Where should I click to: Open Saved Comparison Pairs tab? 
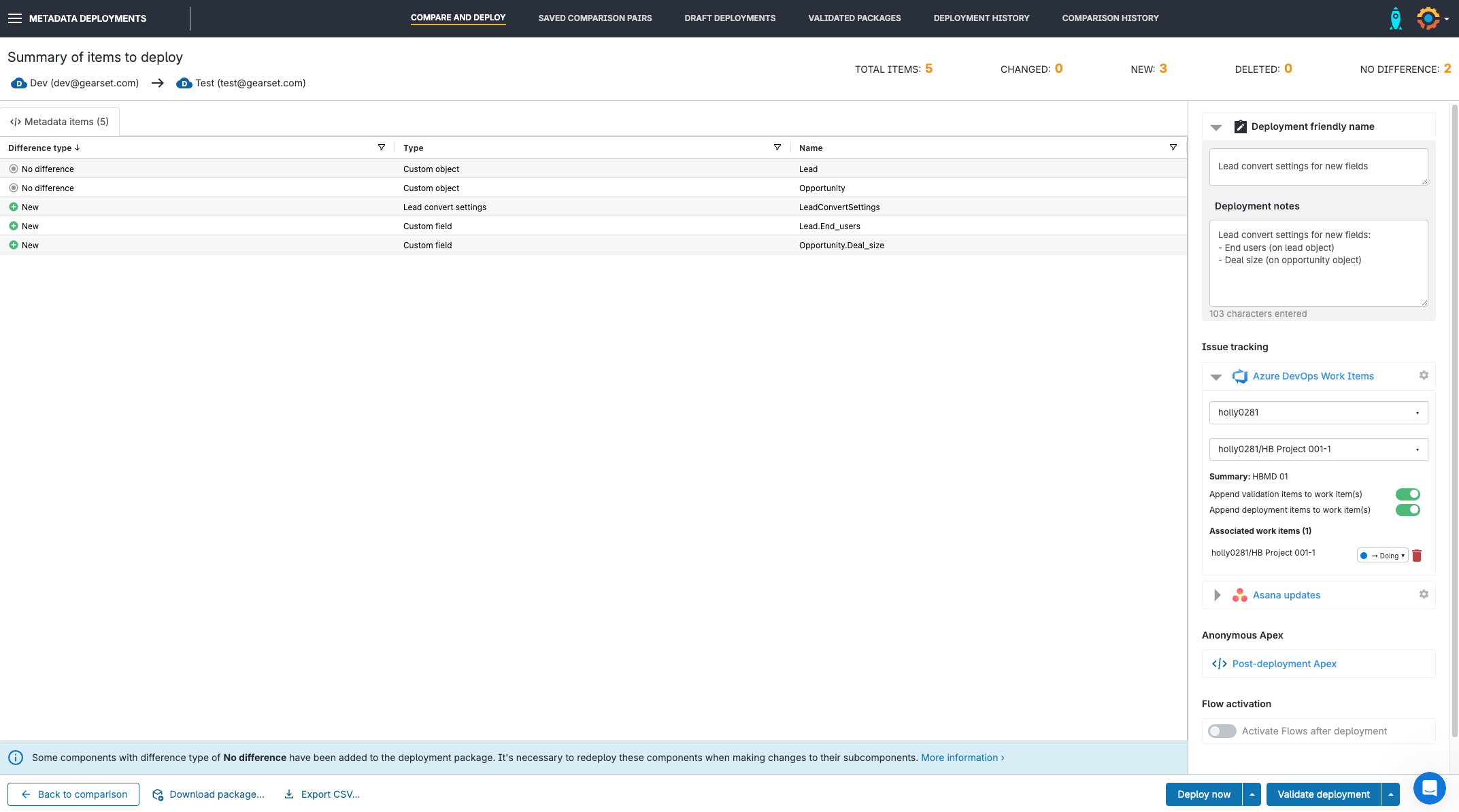pyautogui.click(x=594, y=18)
